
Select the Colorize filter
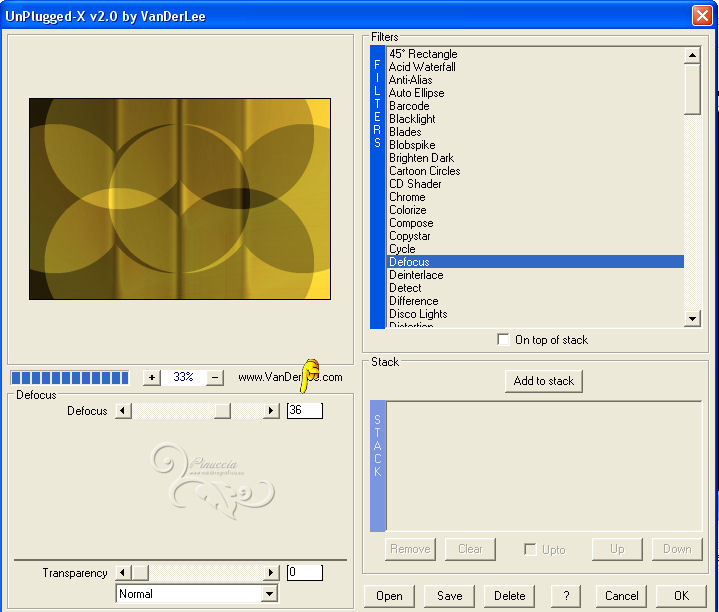point(535,210)
